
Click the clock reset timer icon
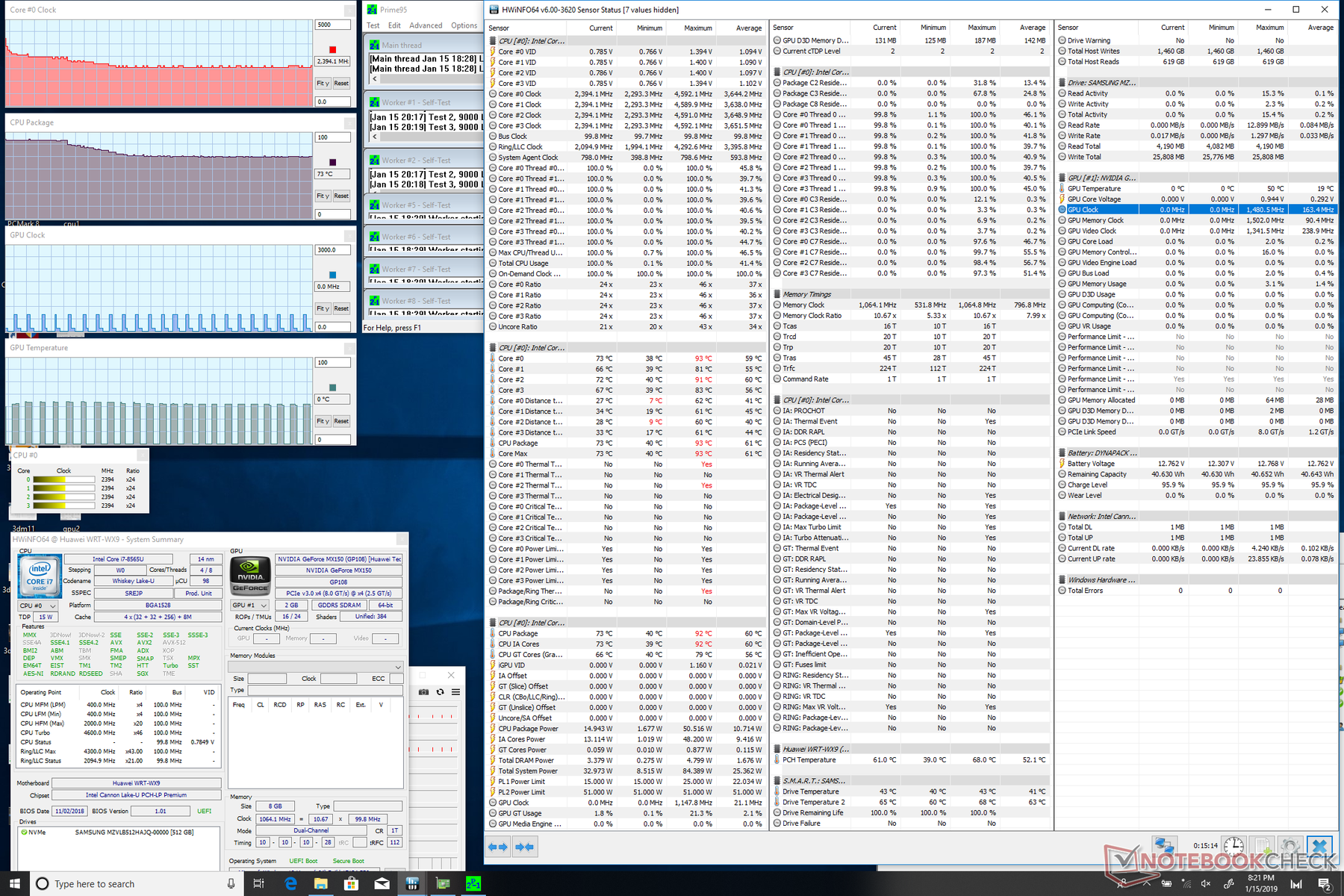pyautogui.click(x=1233, y=847)
